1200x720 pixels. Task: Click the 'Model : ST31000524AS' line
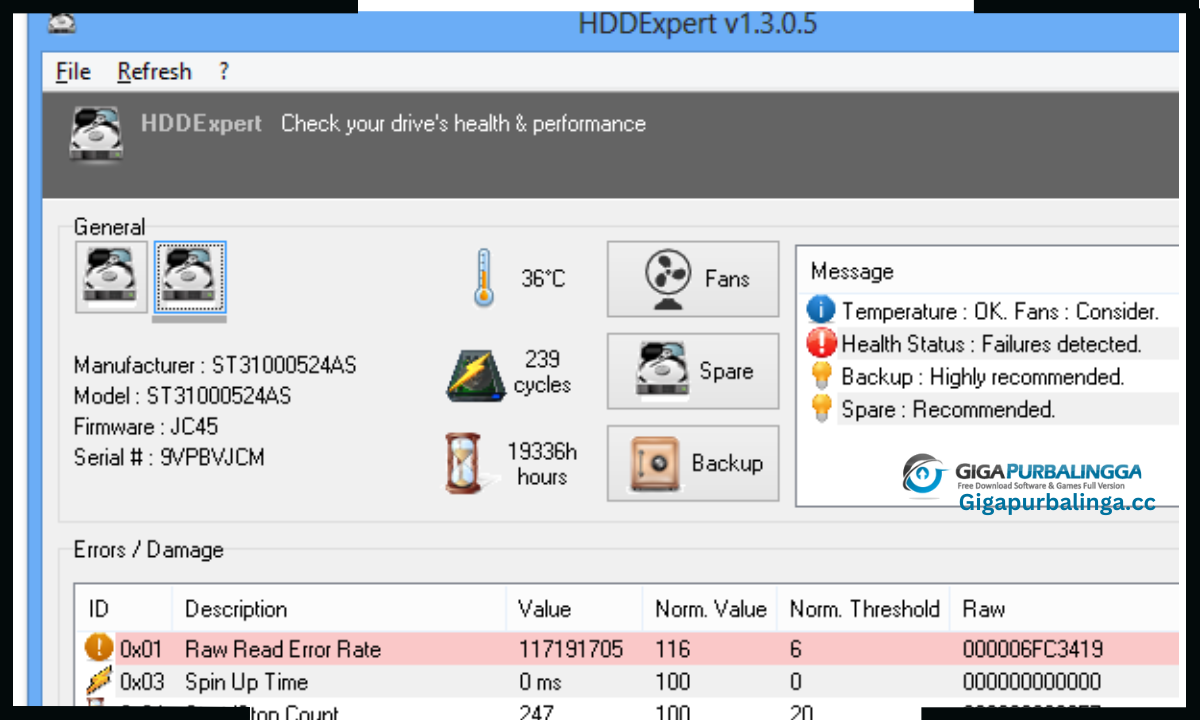click(x=182, y=396)
